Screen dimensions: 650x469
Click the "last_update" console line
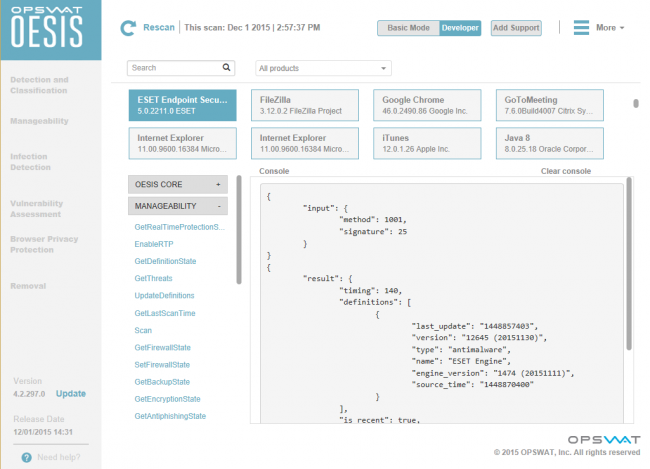(474, 326)
